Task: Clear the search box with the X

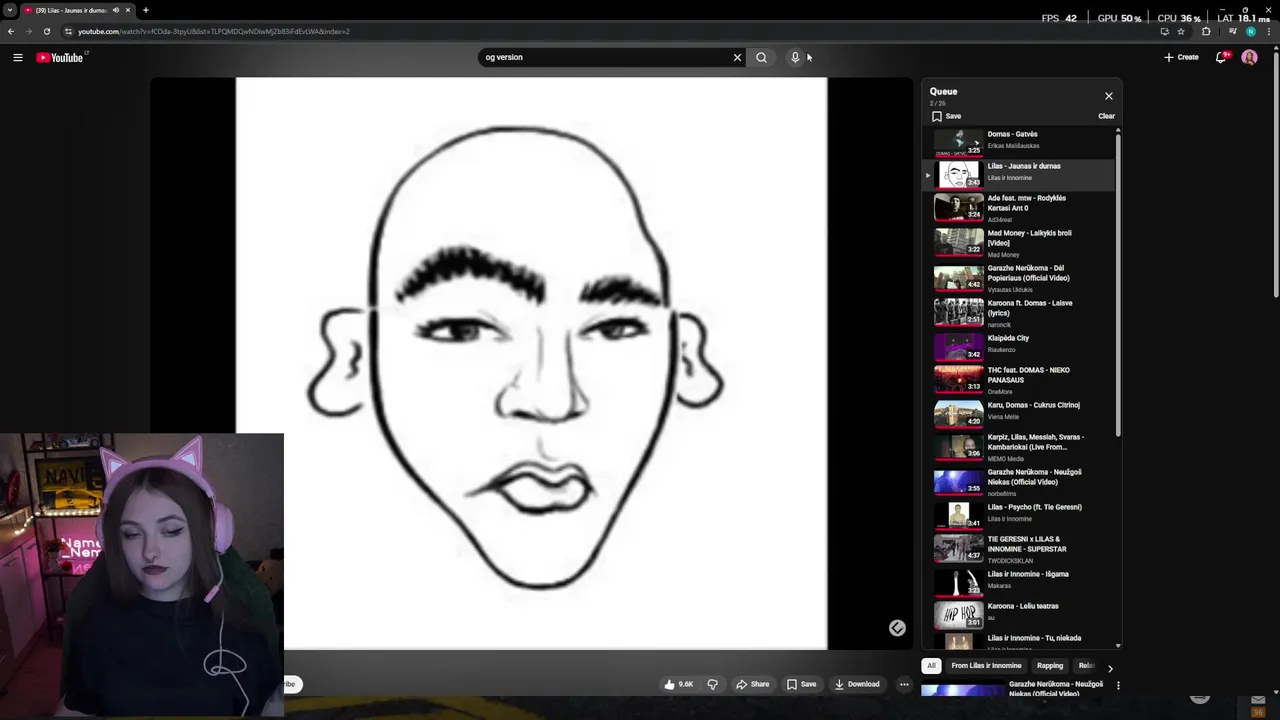Action: point(738,57)
